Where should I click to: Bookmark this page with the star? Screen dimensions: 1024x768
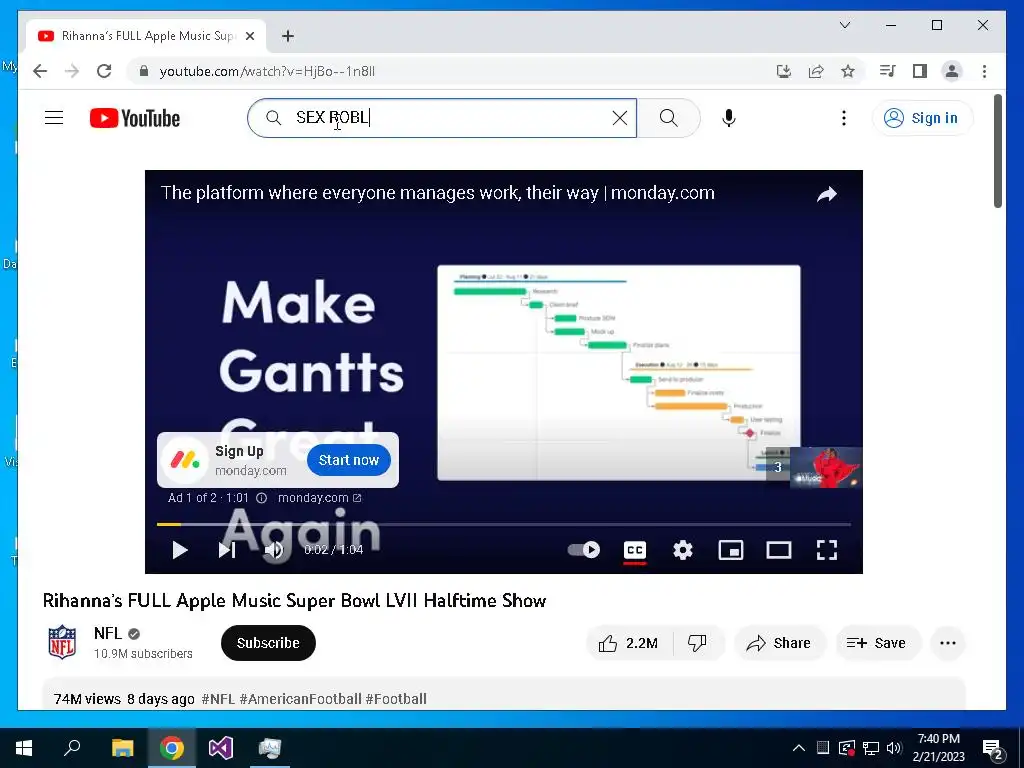pyautogui.click(x=848, y=71)
